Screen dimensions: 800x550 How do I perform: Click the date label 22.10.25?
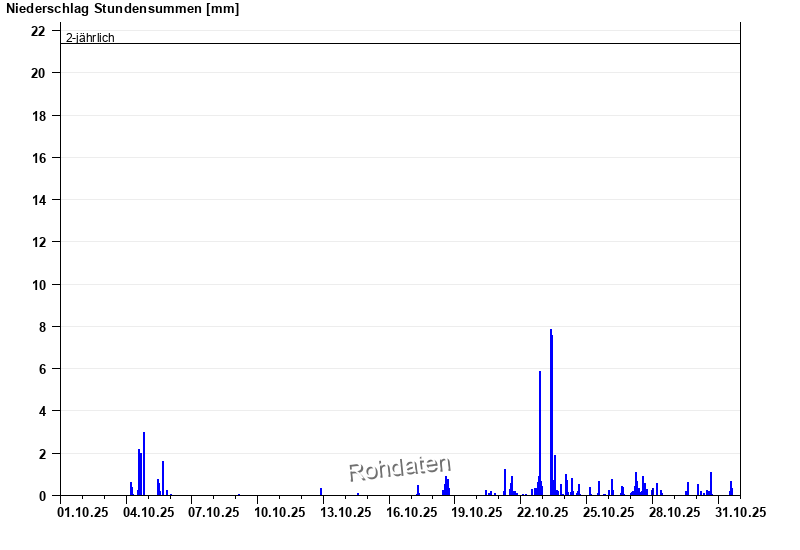[x=542, y=512]
